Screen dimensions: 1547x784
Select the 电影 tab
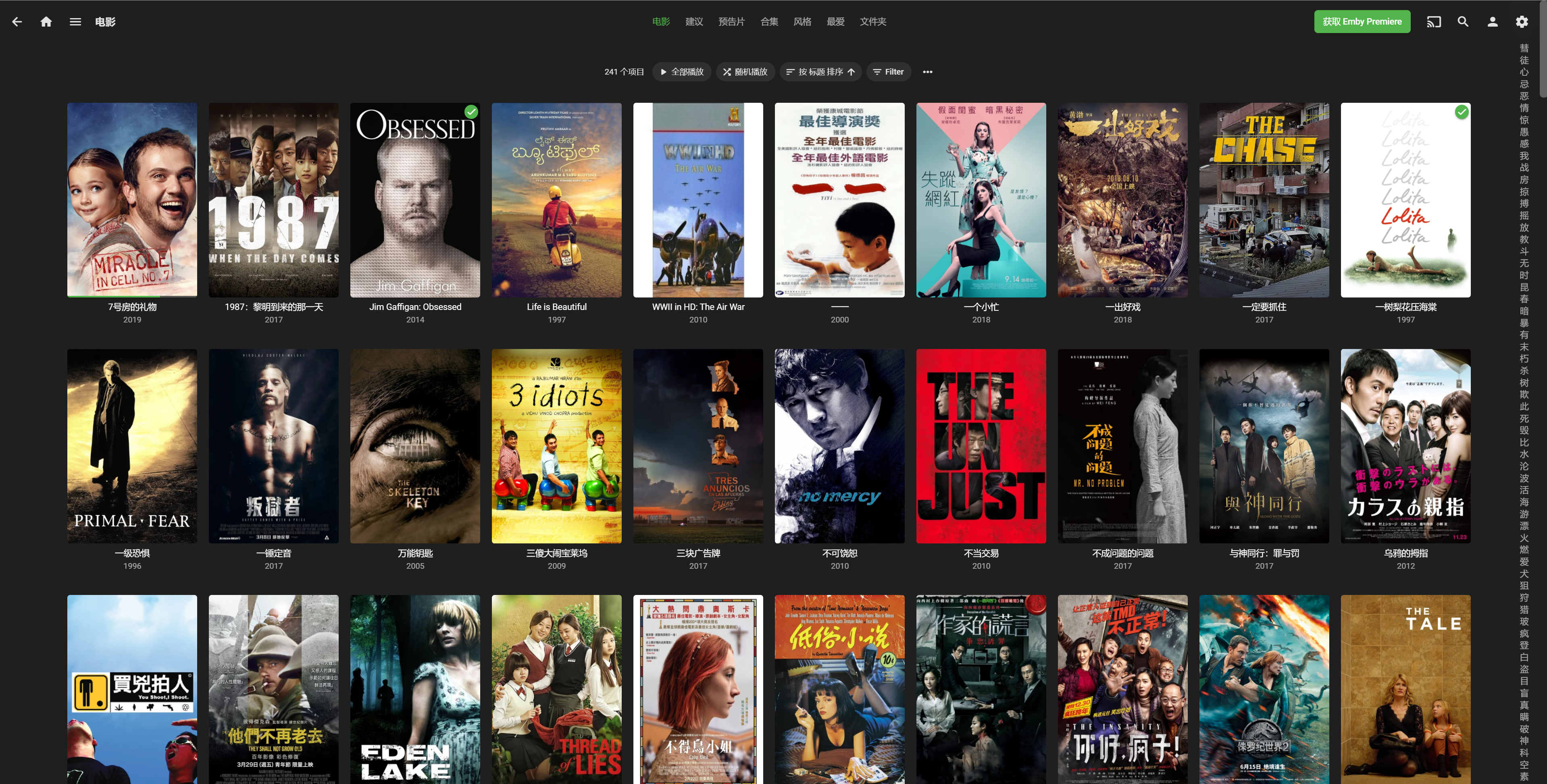pos(660,22)
